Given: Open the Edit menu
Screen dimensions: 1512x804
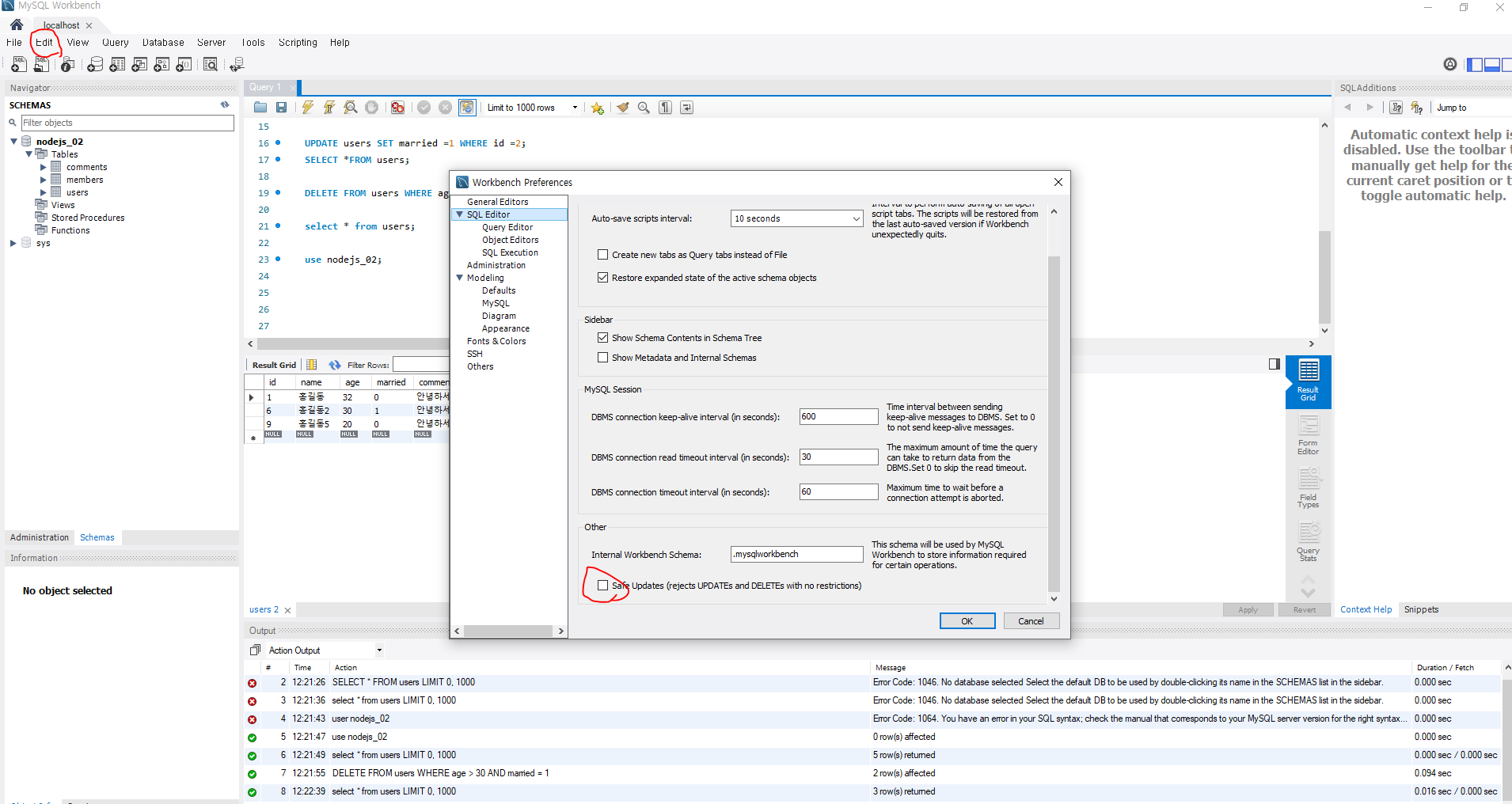Looking at the screenshot, I should [x=44, y=43].
